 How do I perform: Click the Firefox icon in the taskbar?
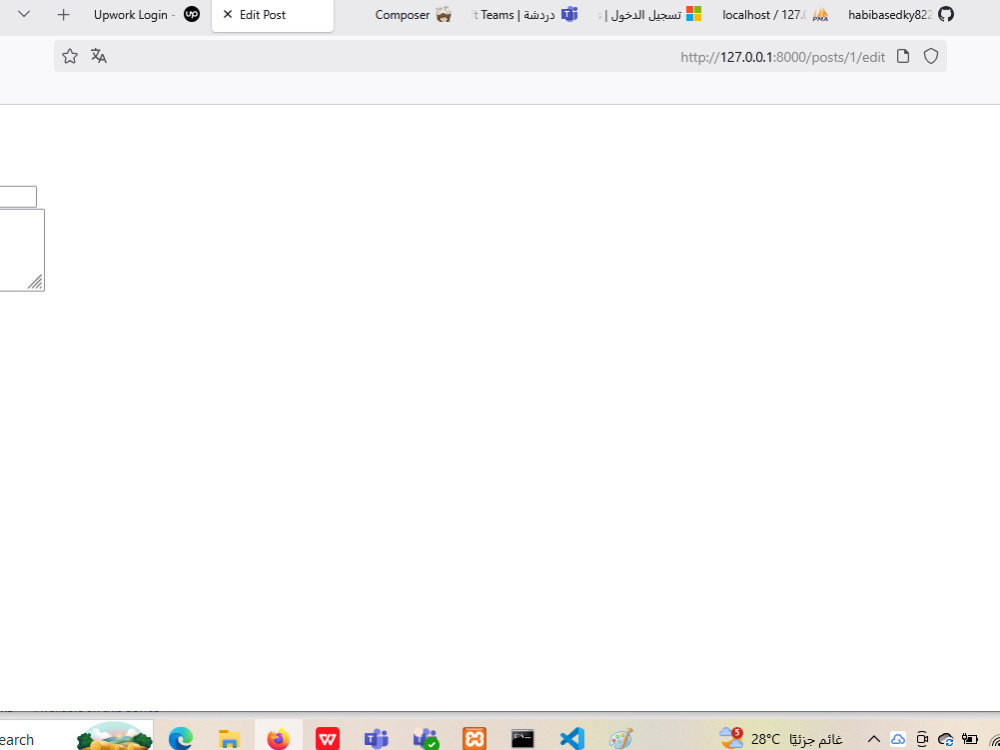pyautogui.click(x=278, y=739)
